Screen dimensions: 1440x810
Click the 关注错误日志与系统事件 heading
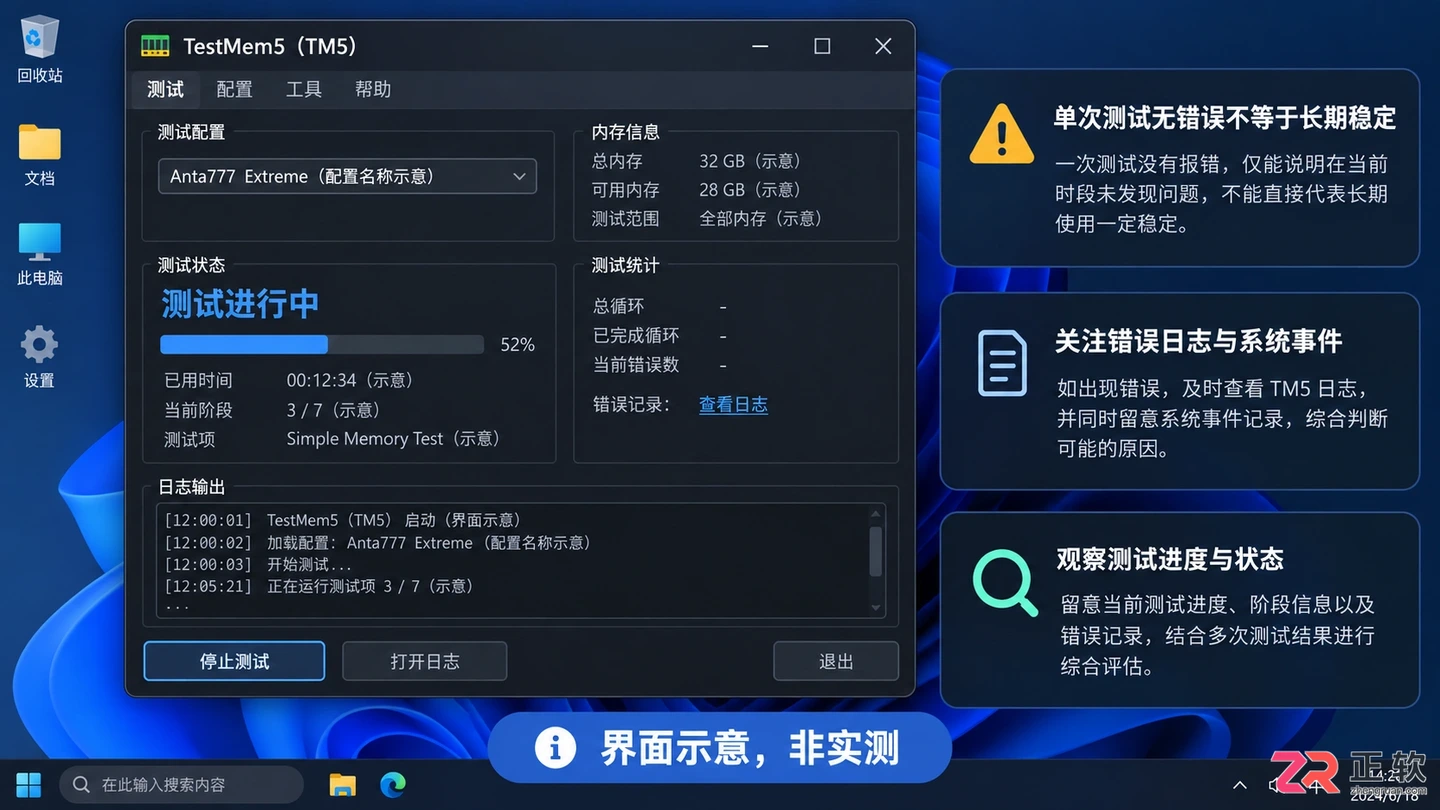(1198, 341)
